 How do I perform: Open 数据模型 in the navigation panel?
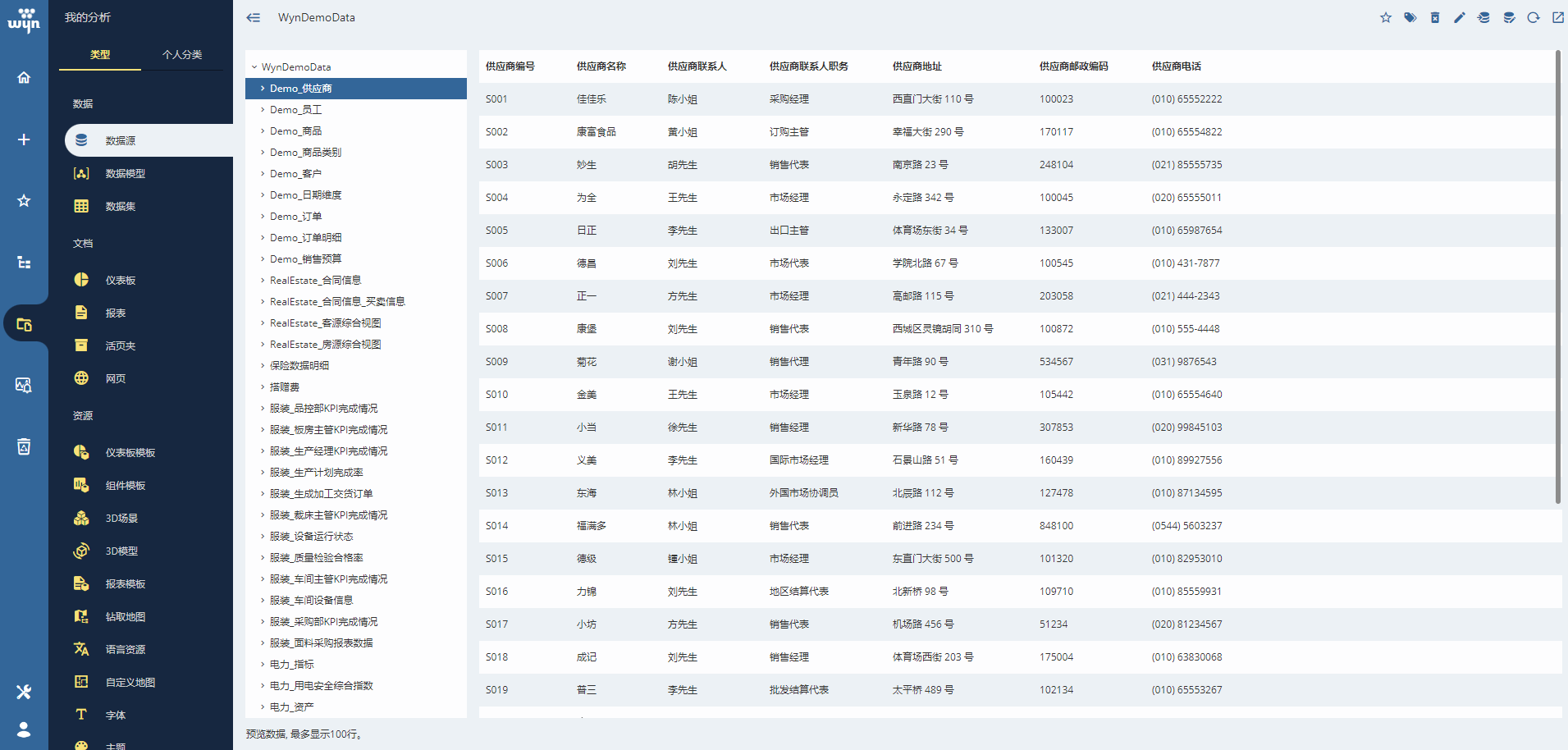pyautogui.click(x=125, y=174)
